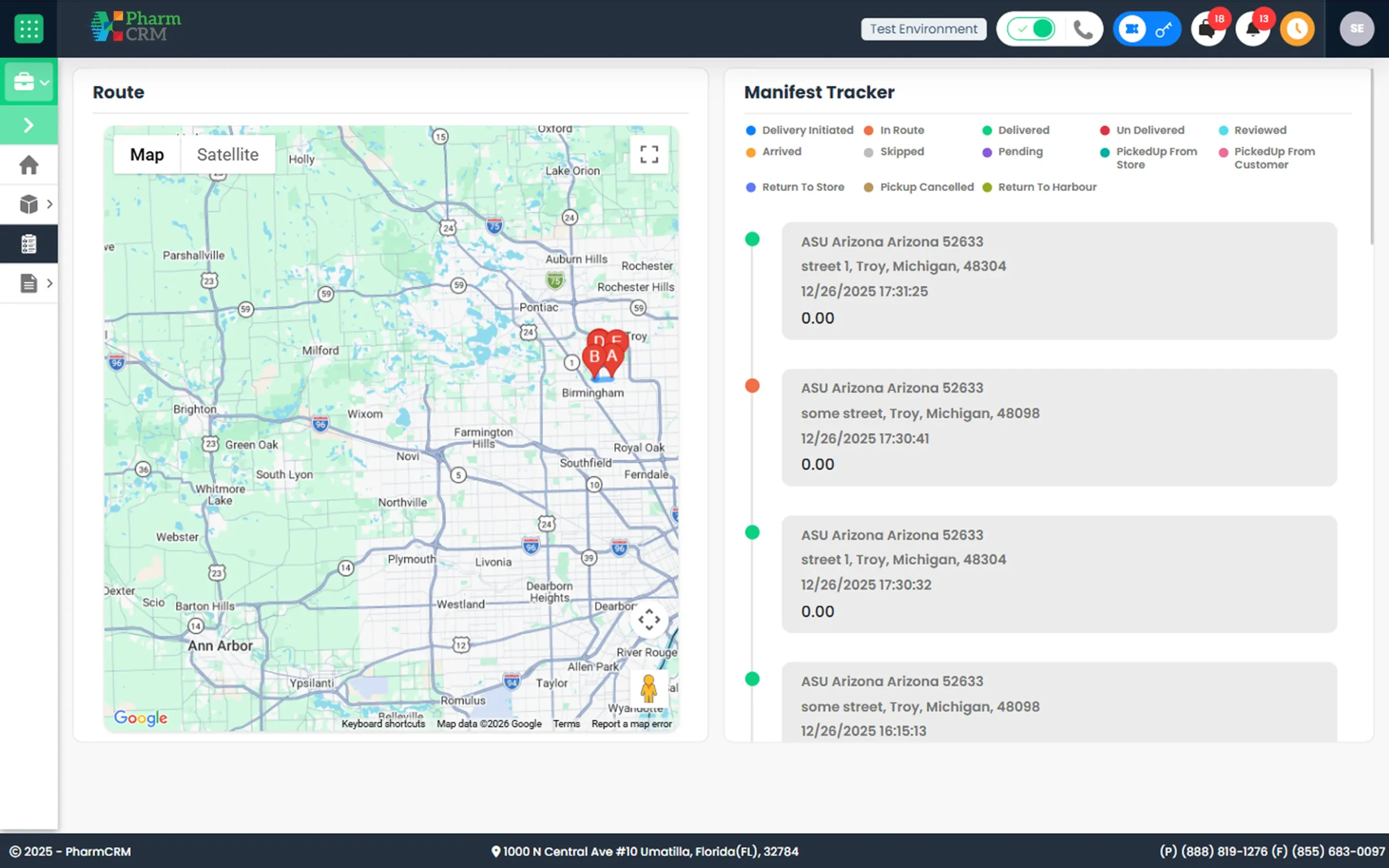Click Report a map error link
The width and height of the screenshot is (1389, 868).
(x=632, y=724)
